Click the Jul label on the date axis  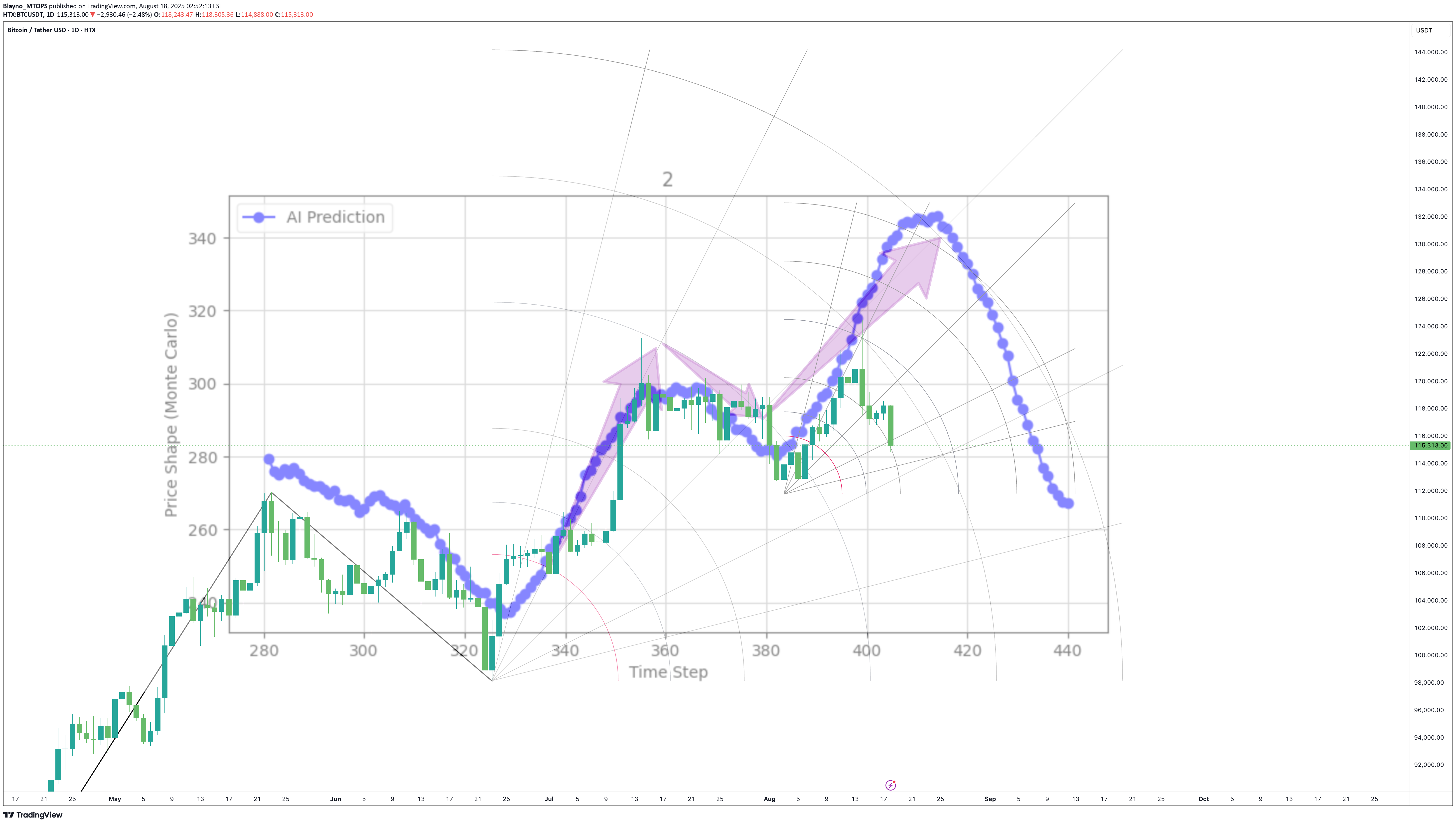pyautogui.click(x=549, y=799)
